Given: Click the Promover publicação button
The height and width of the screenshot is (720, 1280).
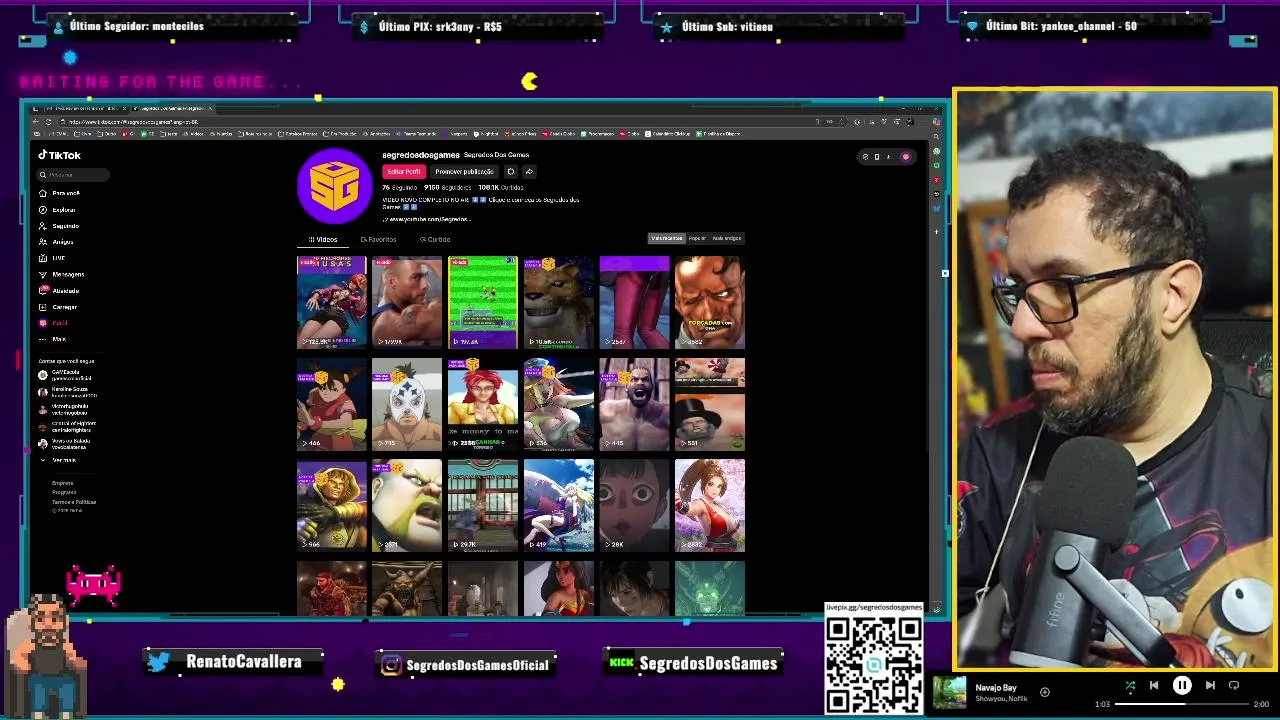Looking at the screenshot, I should [x=464, y=172].
